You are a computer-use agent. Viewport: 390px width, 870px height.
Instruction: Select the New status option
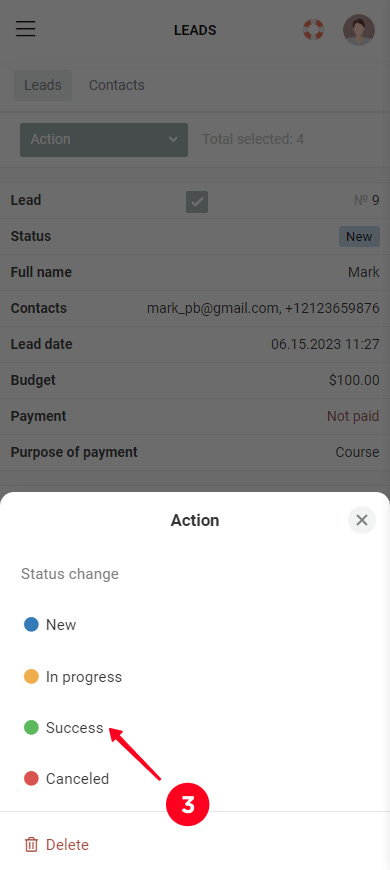click(x=61, y=625)
